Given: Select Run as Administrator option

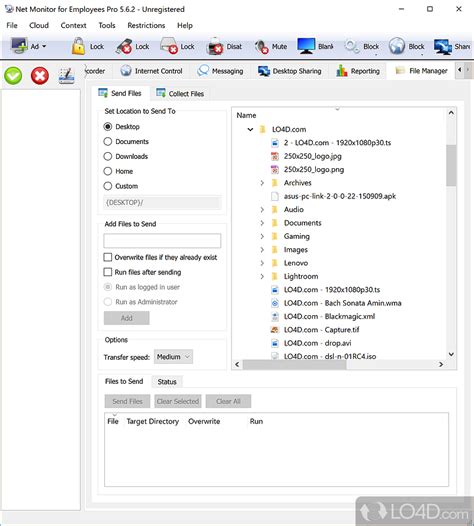Looking at the screenshot, I should click(x=108, y=302).
